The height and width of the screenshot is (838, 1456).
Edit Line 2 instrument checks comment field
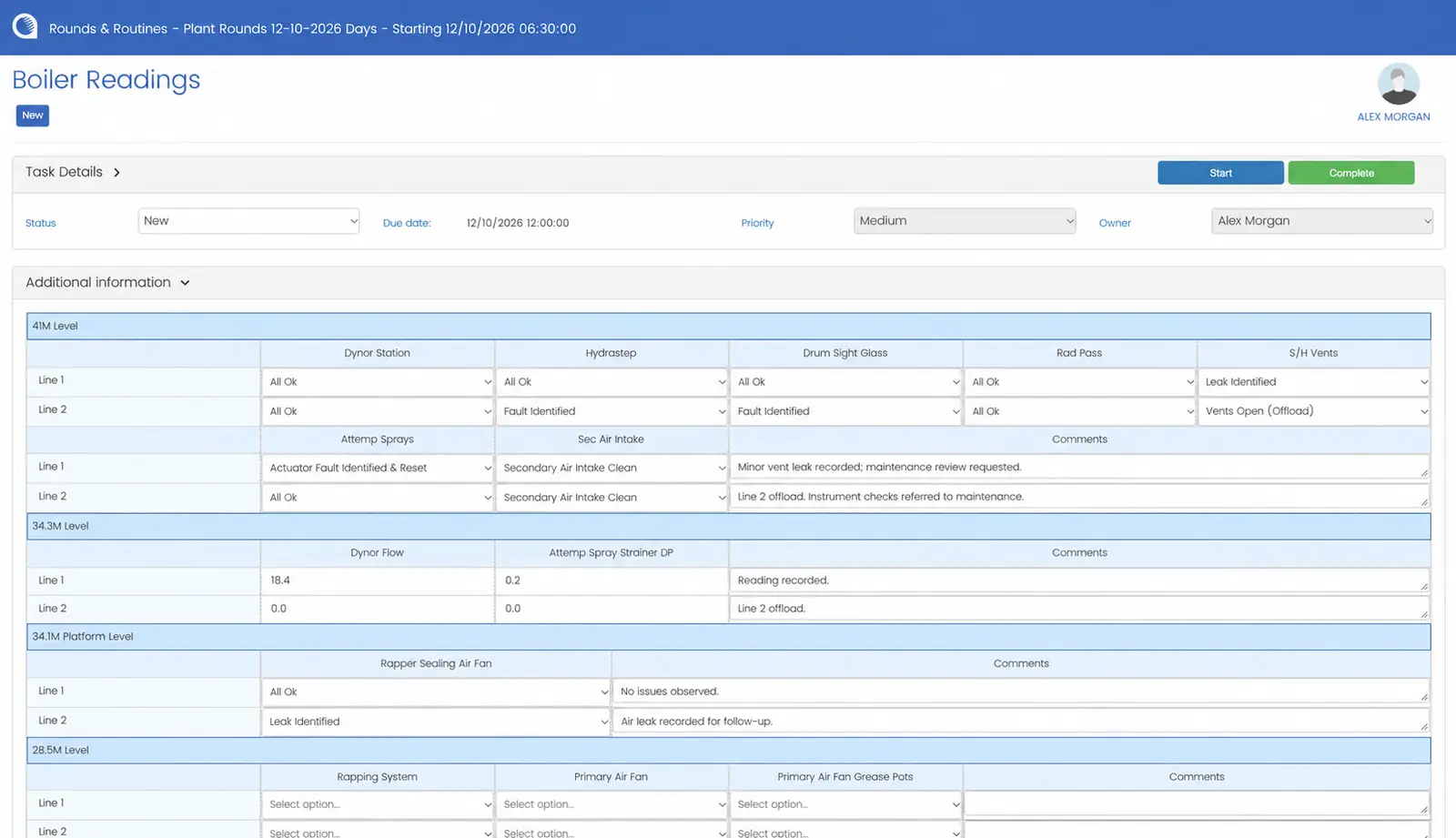point(1079,497)
